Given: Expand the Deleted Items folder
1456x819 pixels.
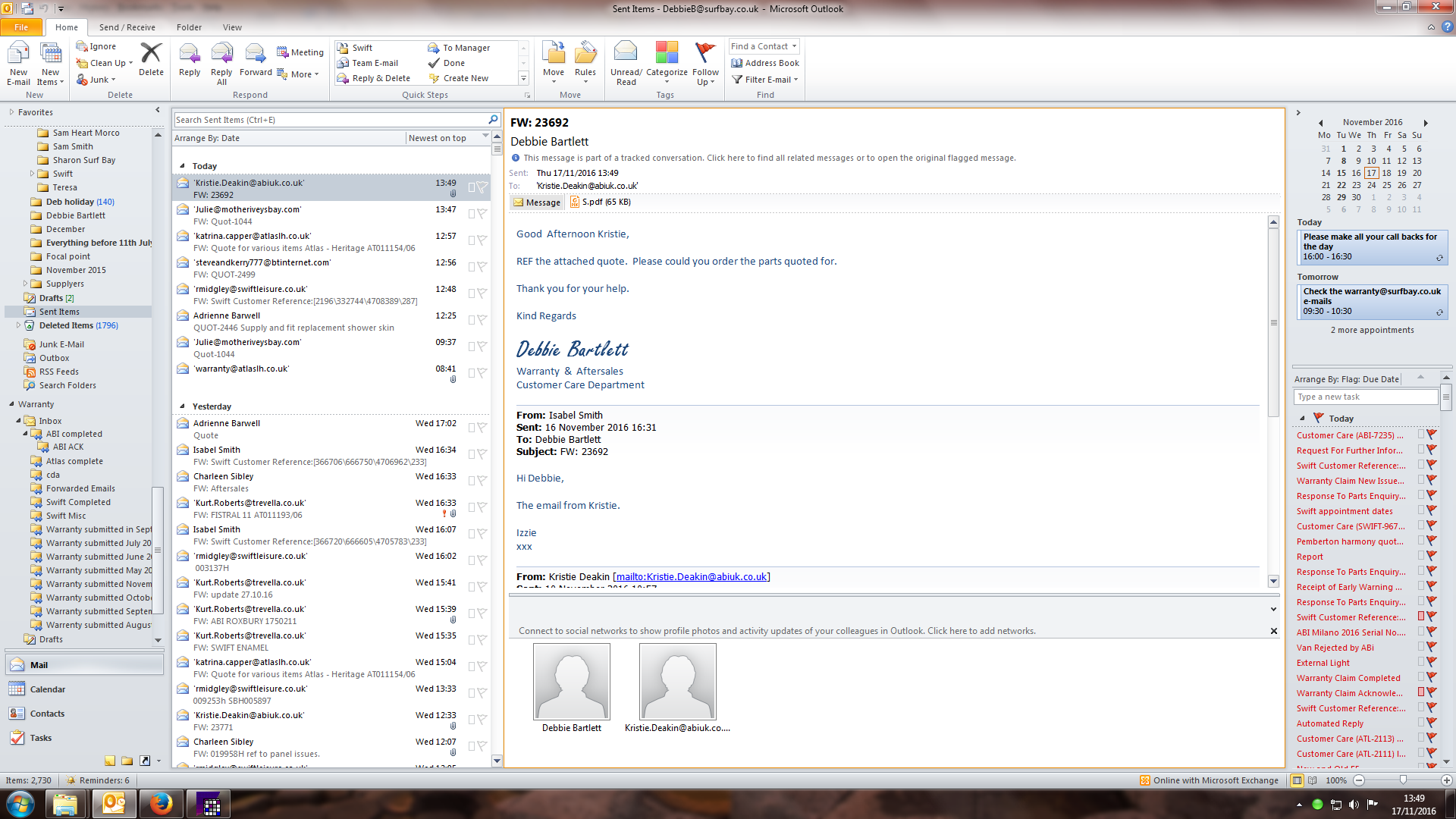Looking at the screenshot, I should [x=19, y=325].
